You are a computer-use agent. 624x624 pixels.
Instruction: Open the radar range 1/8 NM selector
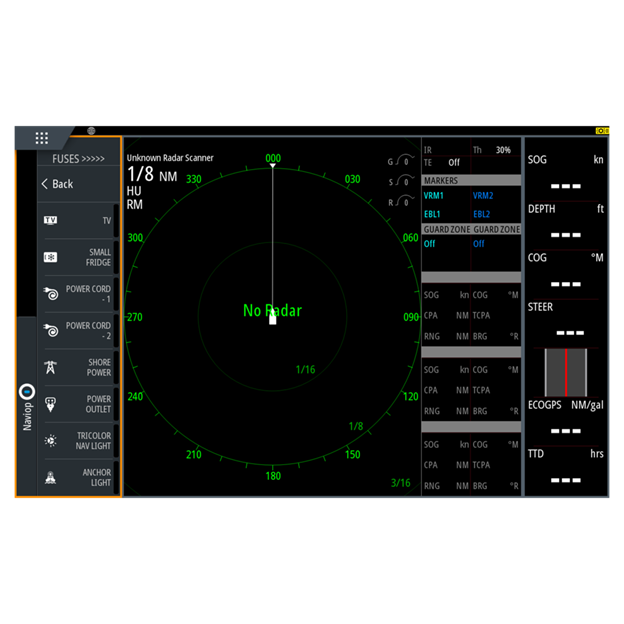coord(152,175)
